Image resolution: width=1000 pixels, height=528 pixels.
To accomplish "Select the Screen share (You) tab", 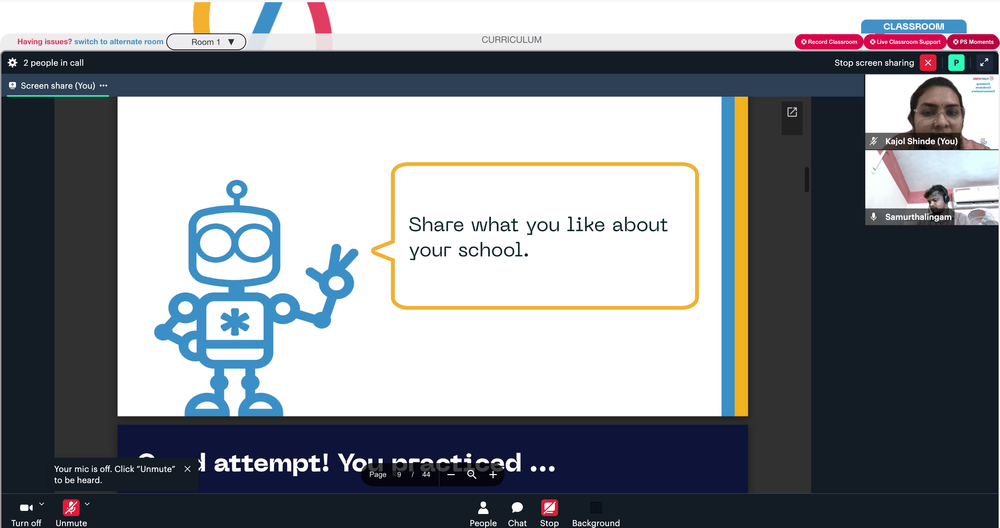I will point(57,85).
